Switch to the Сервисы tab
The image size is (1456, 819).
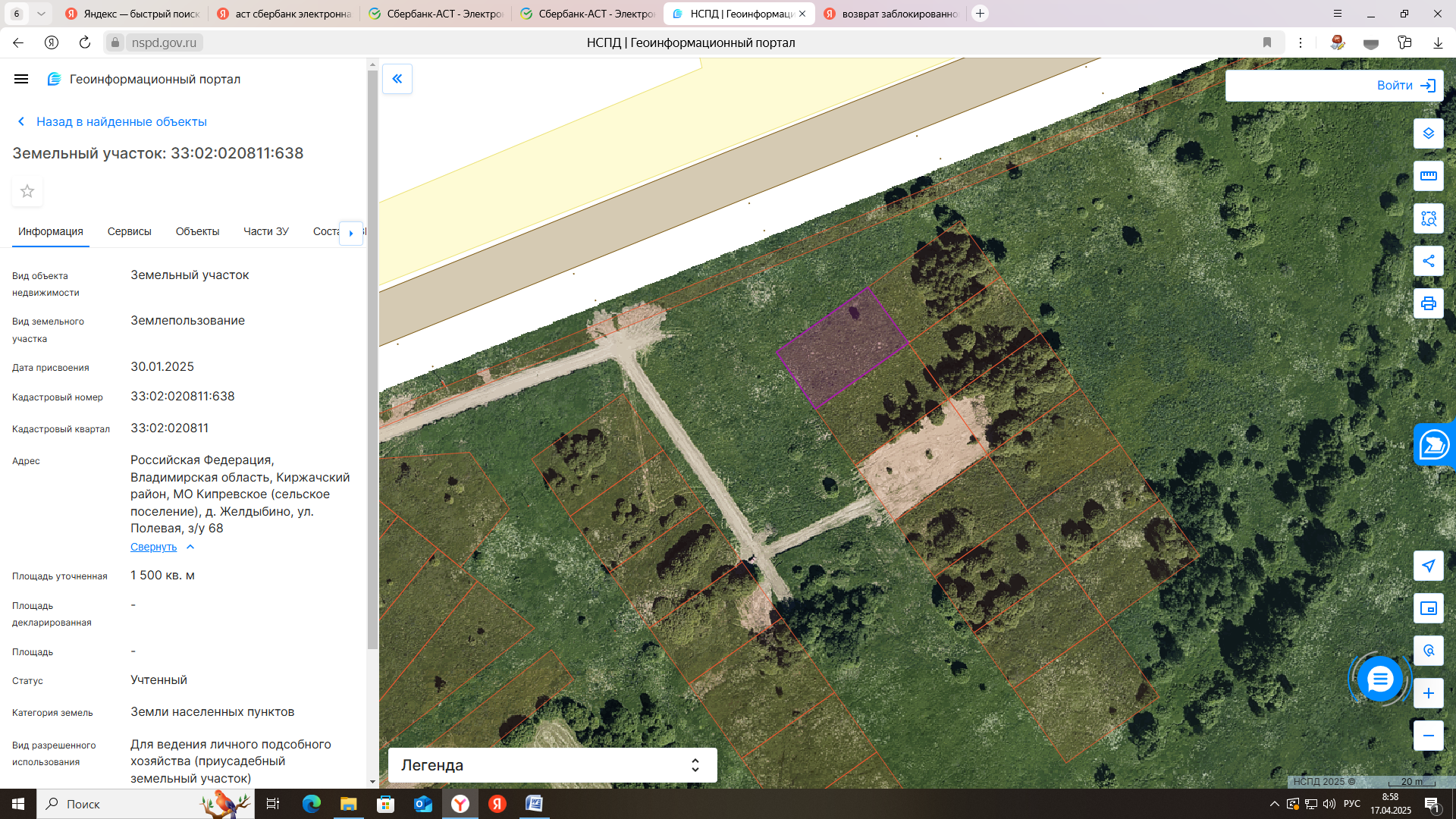pyautogui.click(x=129, y=231)
